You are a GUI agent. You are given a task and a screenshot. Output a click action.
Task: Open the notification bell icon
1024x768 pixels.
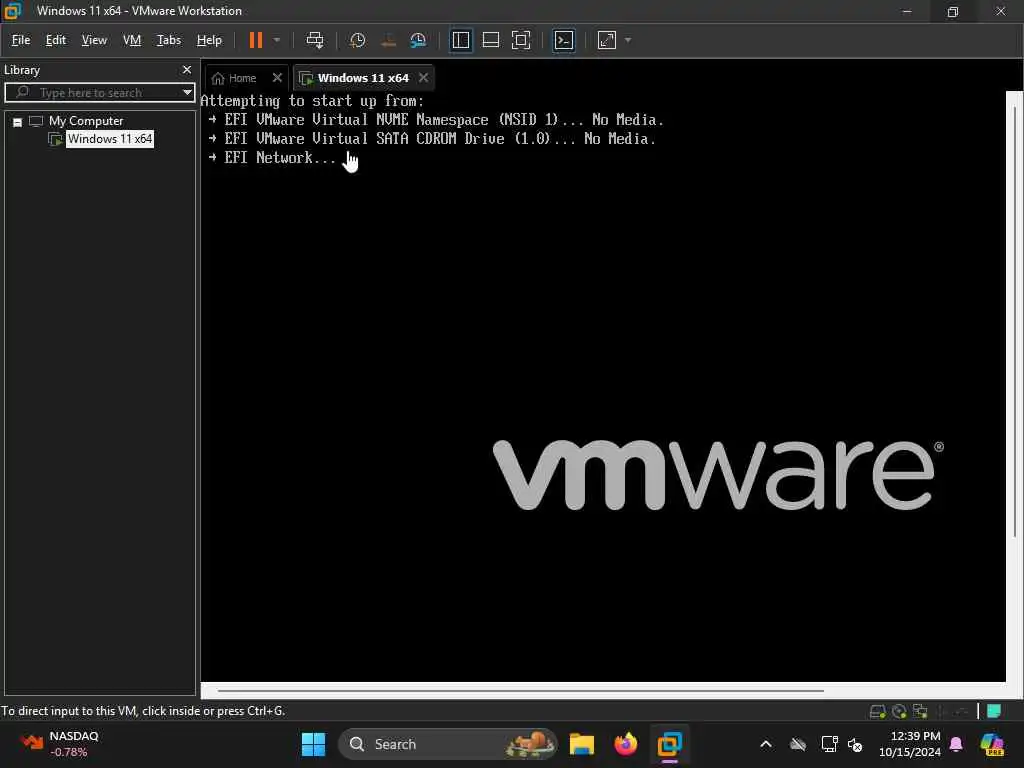(x=956, y=744)
